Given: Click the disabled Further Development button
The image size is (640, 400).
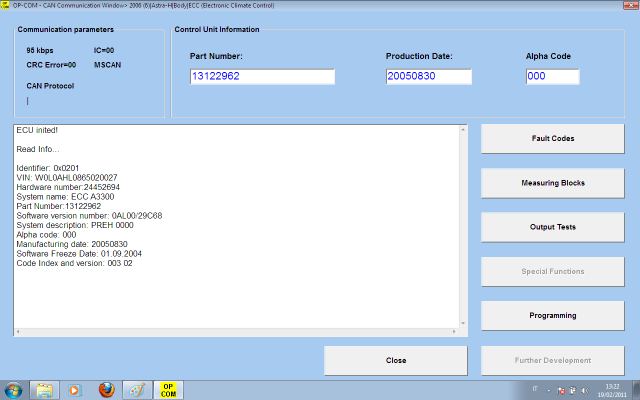Looking at the screenshot, I should click(553, 360).
